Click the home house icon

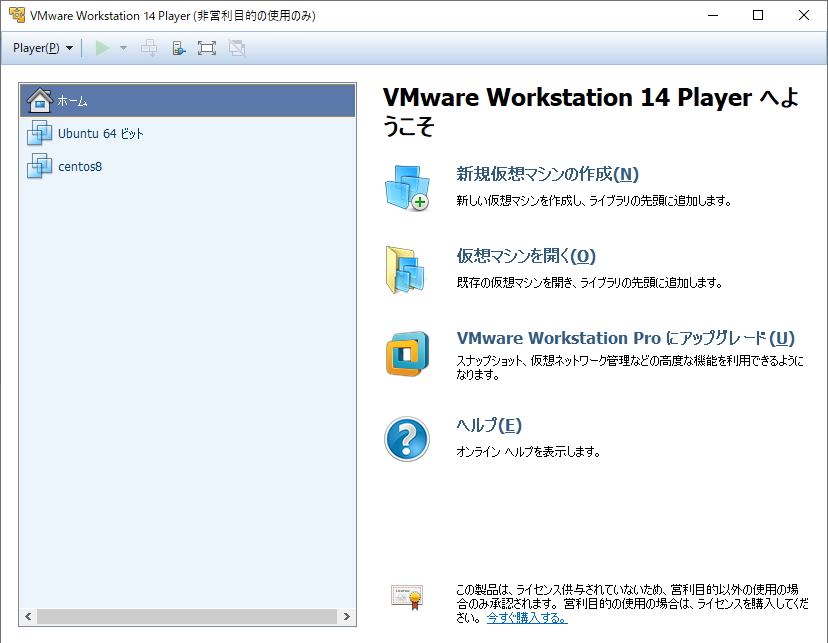(40, 100)
